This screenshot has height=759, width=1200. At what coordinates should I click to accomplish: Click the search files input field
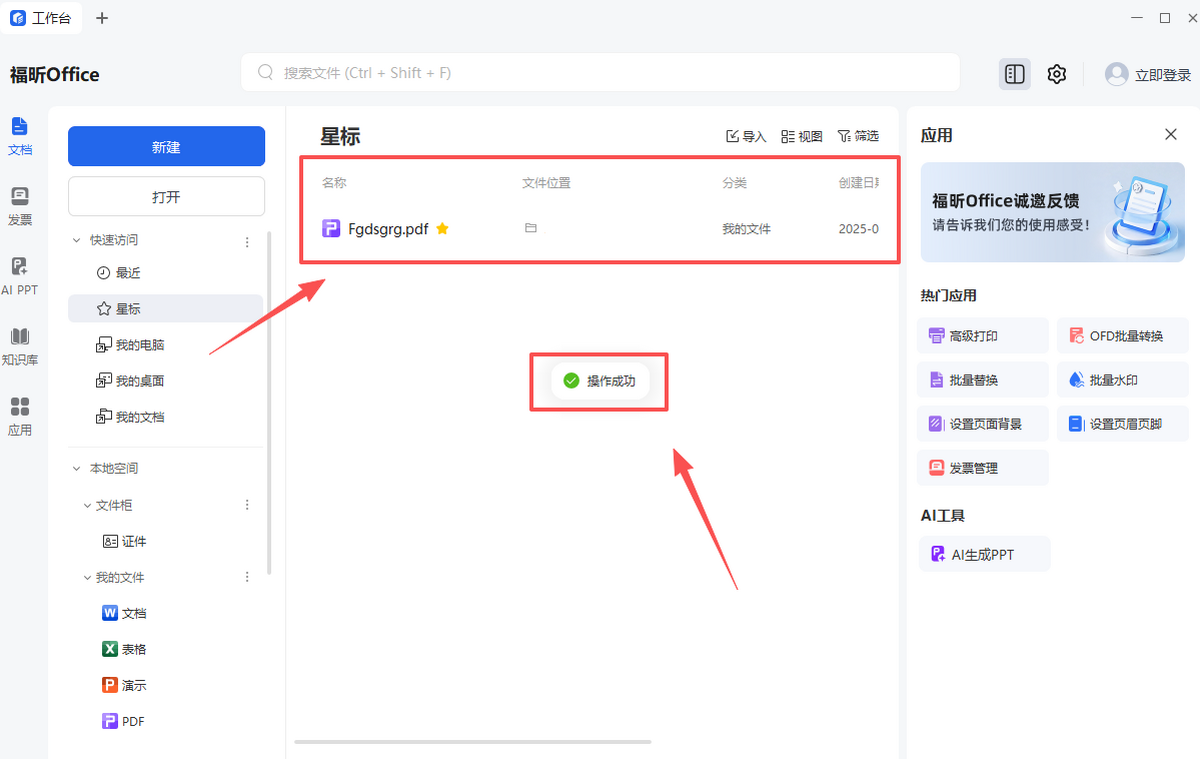coord(600,73)
